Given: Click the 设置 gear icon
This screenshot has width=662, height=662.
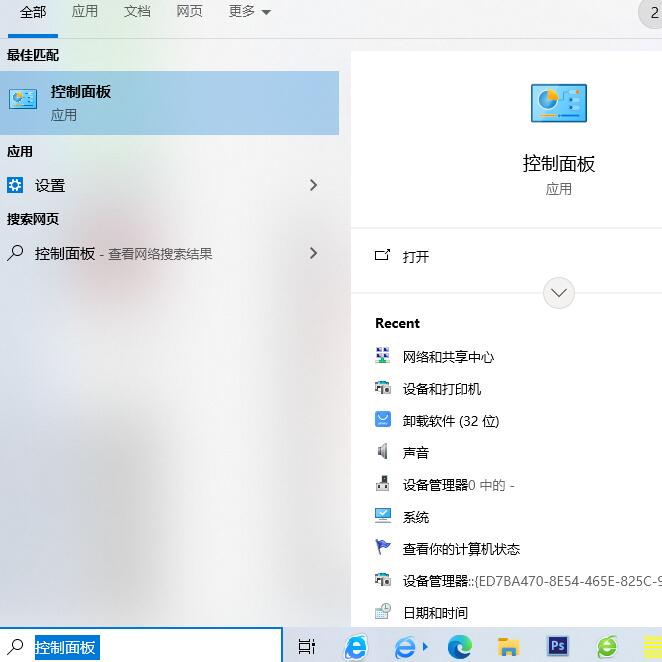Looking at the screenshot, I should click(15, 185).
